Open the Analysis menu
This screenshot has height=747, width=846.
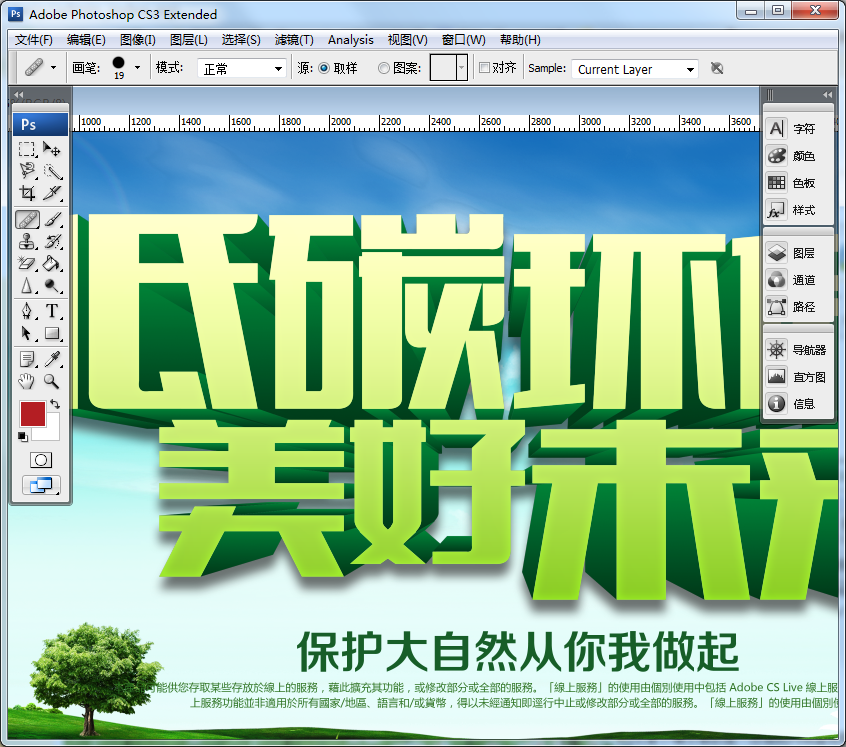(x=351, y=40)
